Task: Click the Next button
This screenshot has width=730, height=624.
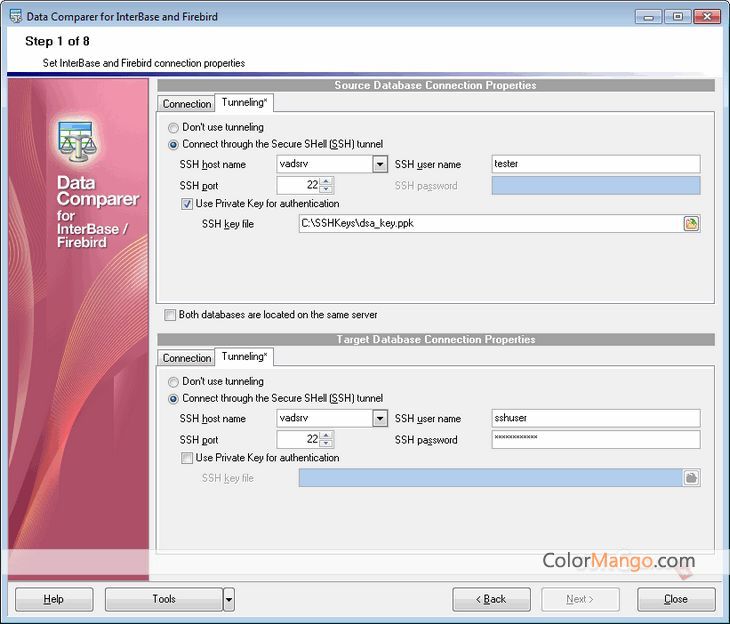Action: coord(580,599)
